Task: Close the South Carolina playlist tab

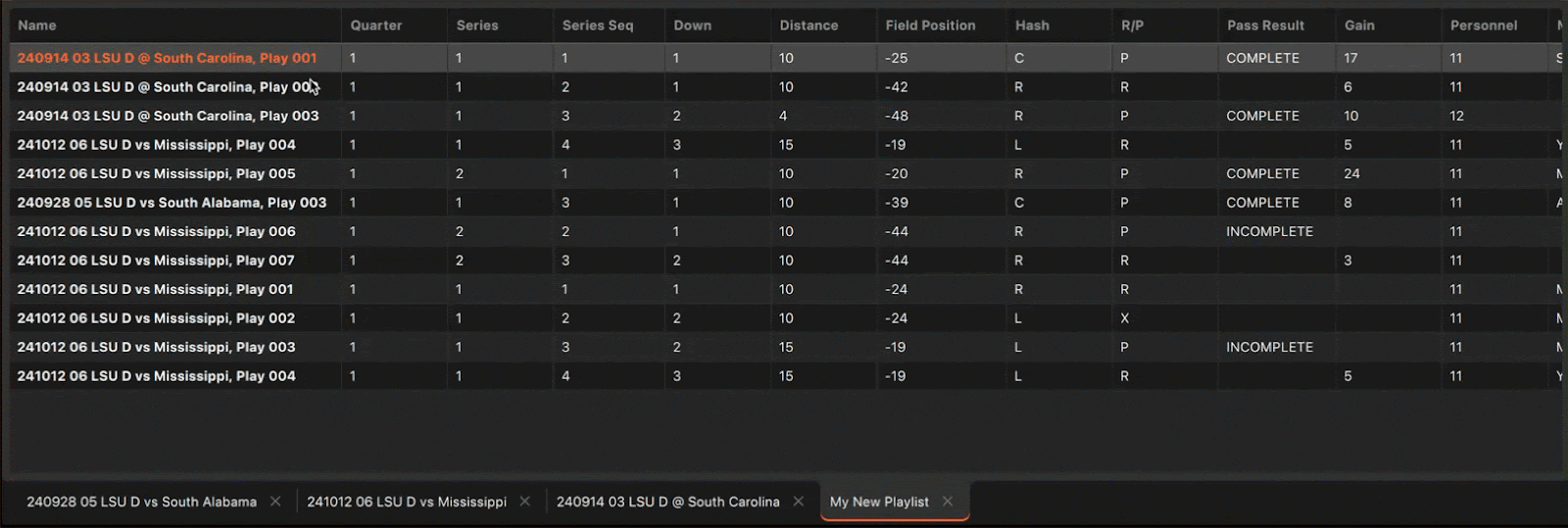Action: click(x=799, y=502)
